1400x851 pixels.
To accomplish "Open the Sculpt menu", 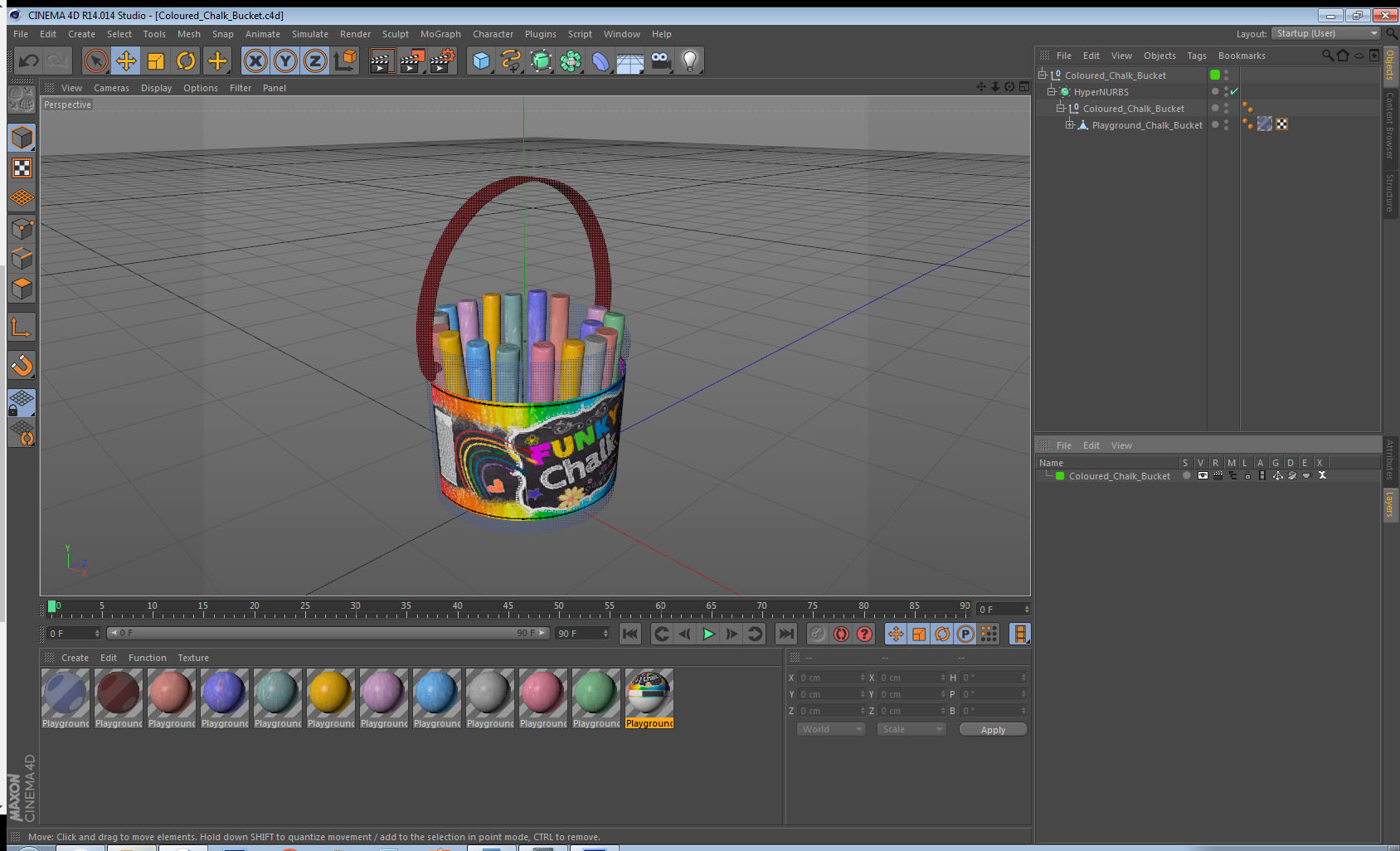I will [396, 34].
